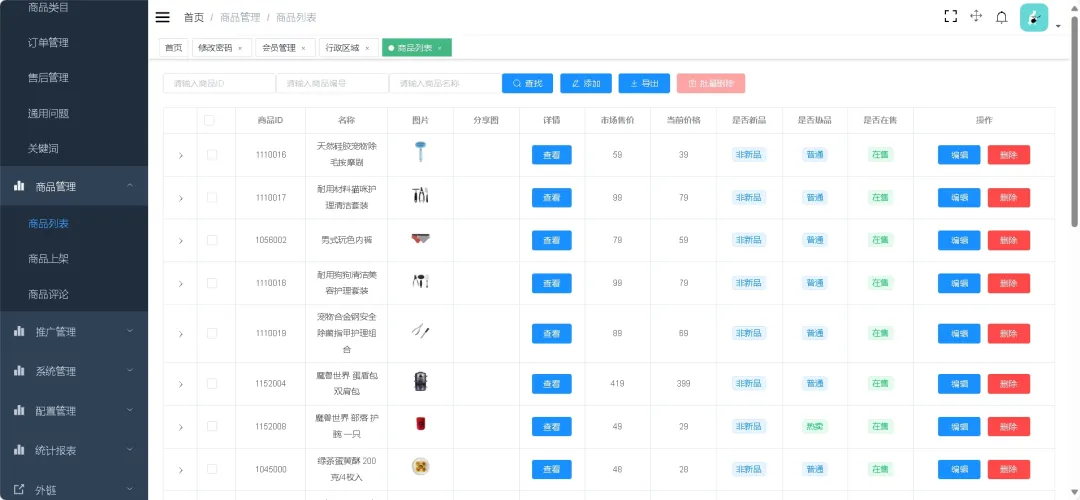Image resolution: width=1080 pixels, height=500 pixels.
Task: Close the 行政区域 tab
Action: [367, 48]
